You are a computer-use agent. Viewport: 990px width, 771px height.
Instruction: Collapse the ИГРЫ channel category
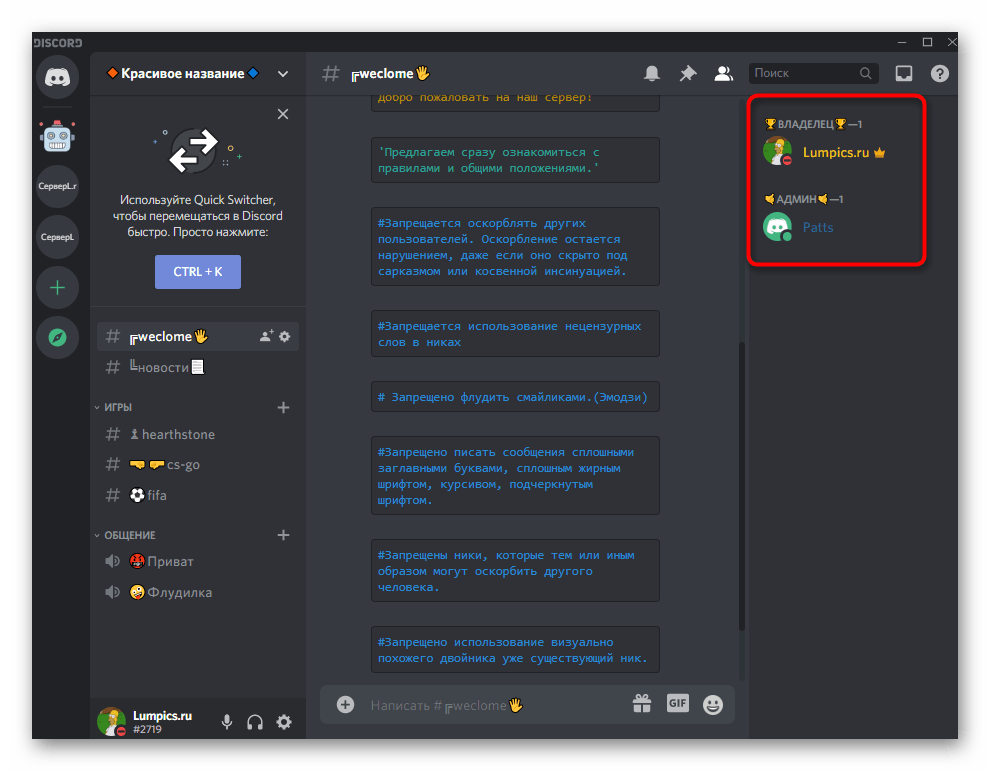[x=118, y=408]
